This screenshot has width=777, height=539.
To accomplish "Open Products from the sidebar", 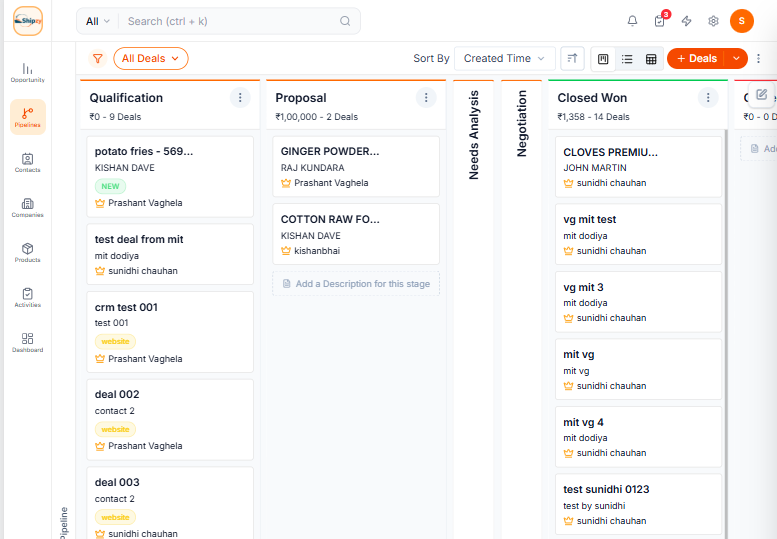I will (28, 253).
